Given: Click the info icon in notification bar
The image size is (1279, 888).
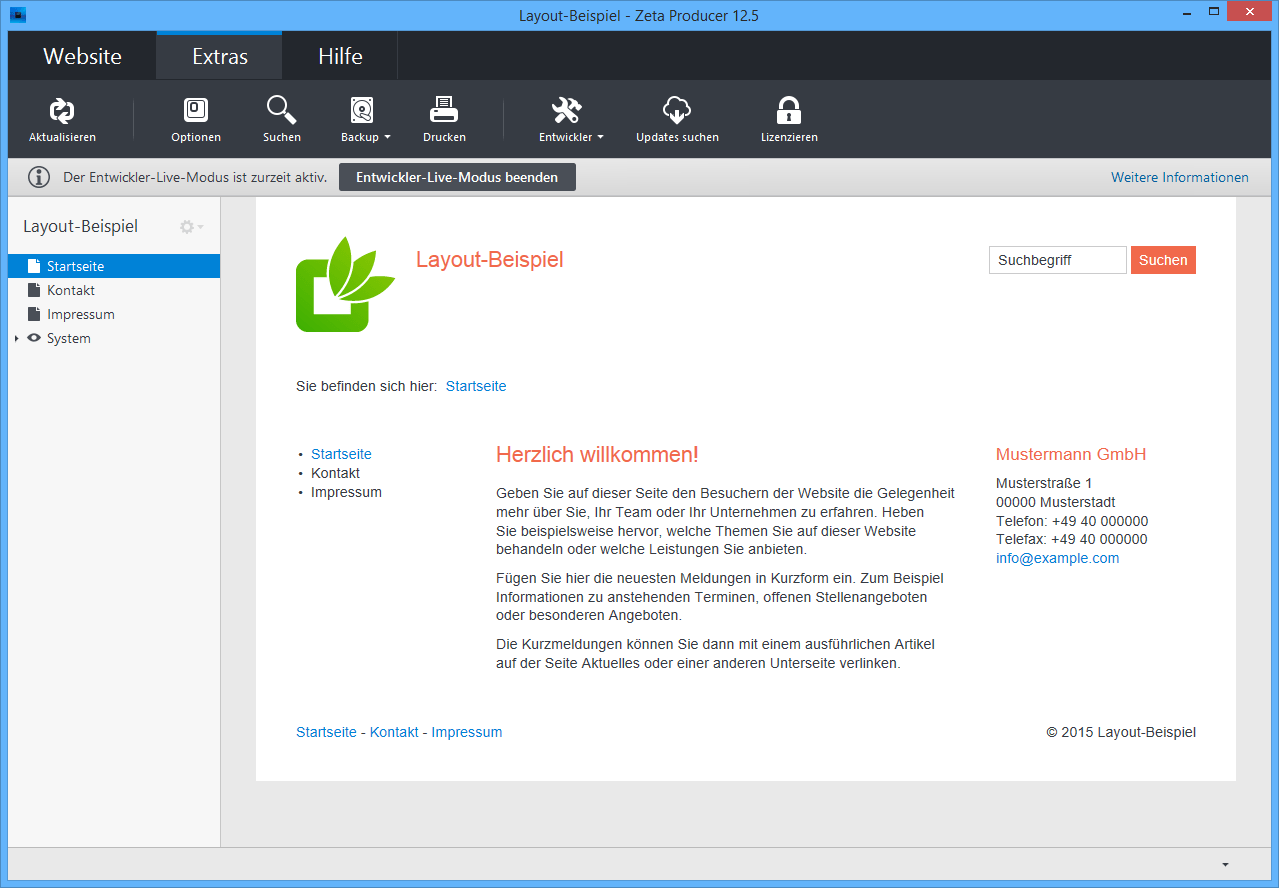Looking at the screenshot, I should point(39,178).
